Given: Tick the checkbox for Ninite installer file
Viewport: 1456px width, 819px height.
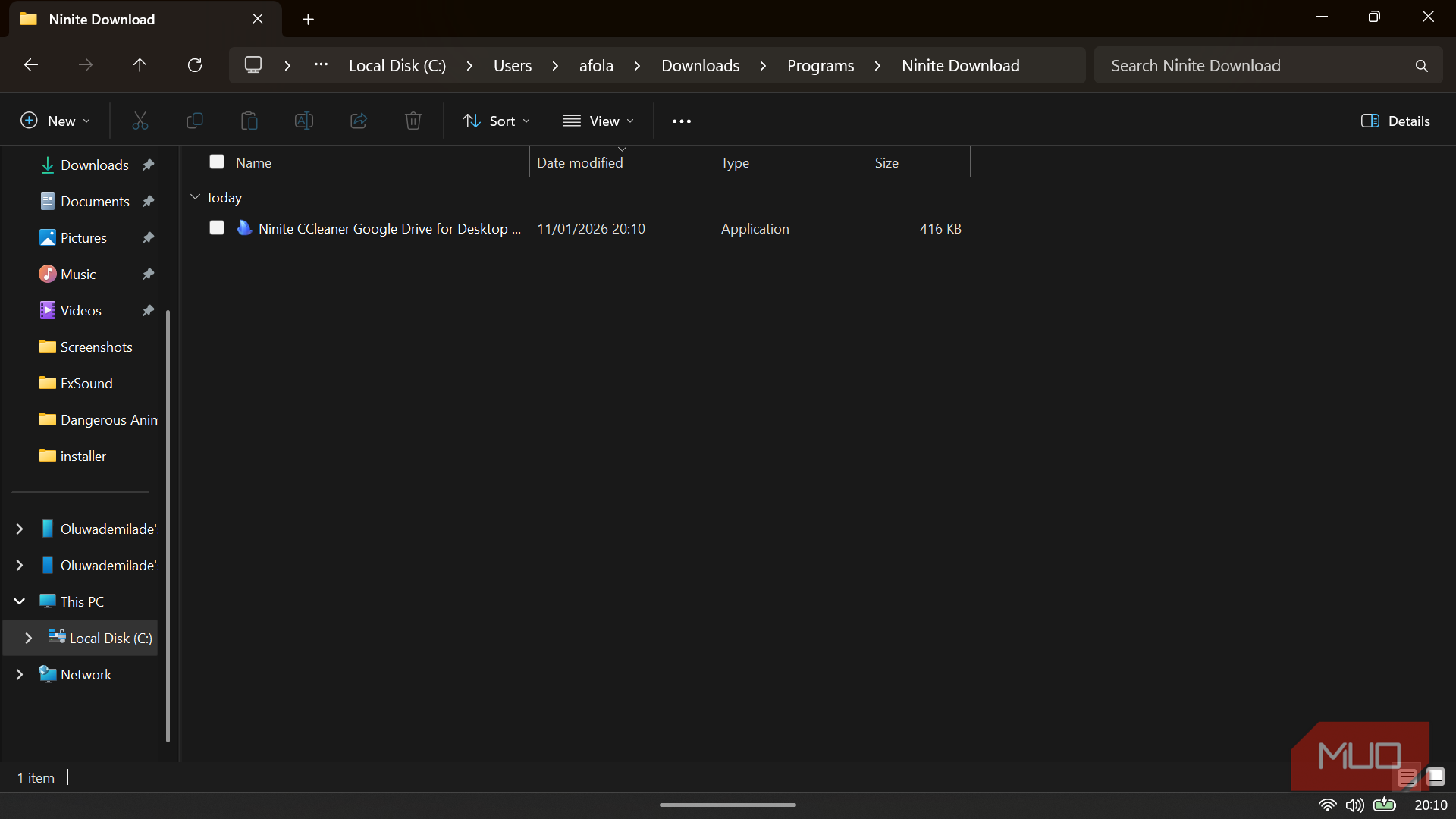Looking at the screenshot, I should (x=217, y=227).
